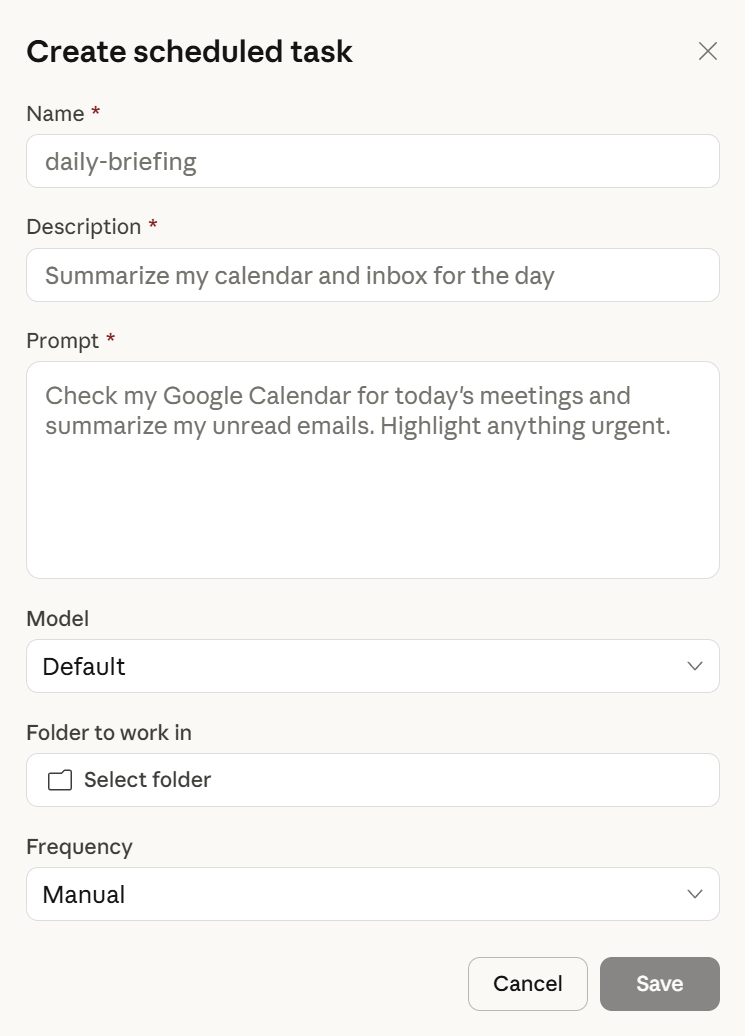
Task: Click inside the Prompt text area
Action: coord(372,468)
